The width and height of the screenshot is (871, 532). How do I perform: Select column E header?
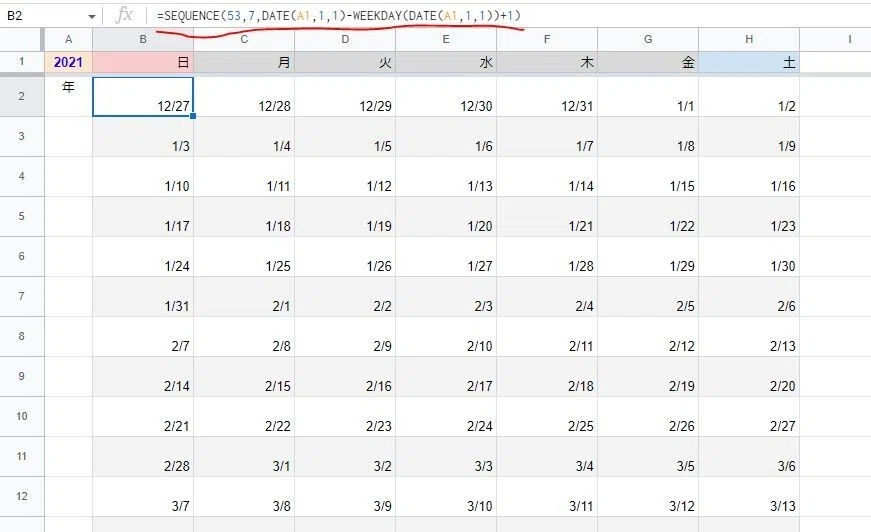coord(446,39)
